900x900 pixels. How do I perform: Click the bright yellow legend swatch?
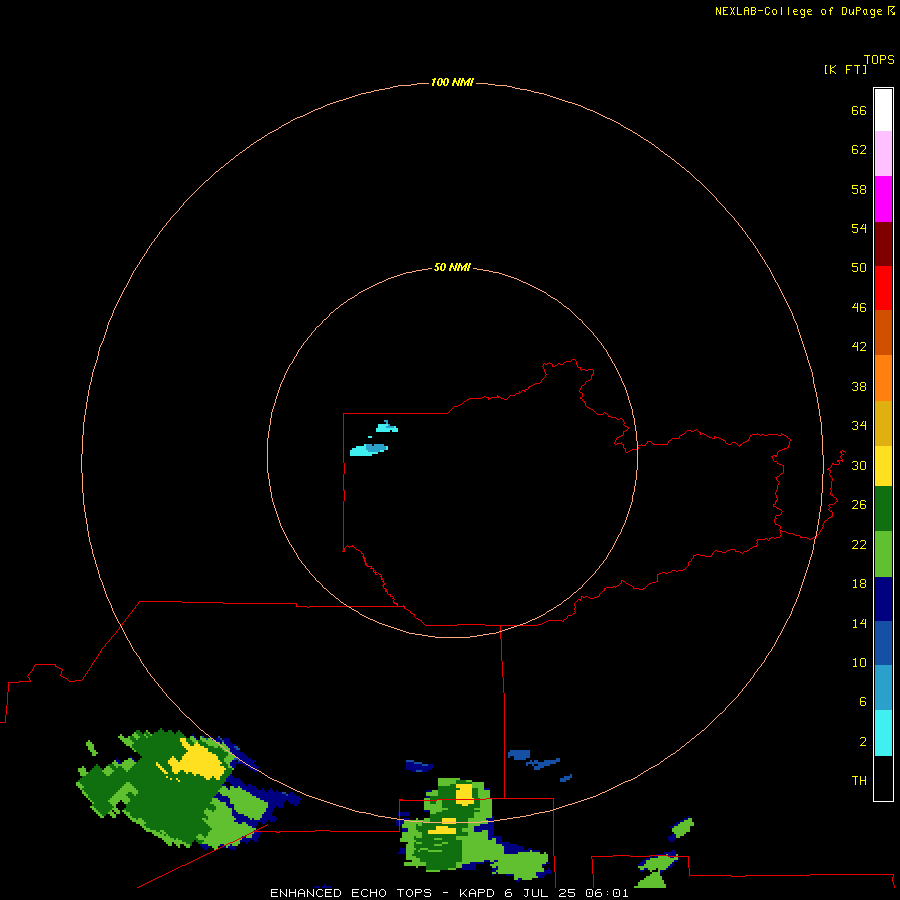tap(883, 466)
